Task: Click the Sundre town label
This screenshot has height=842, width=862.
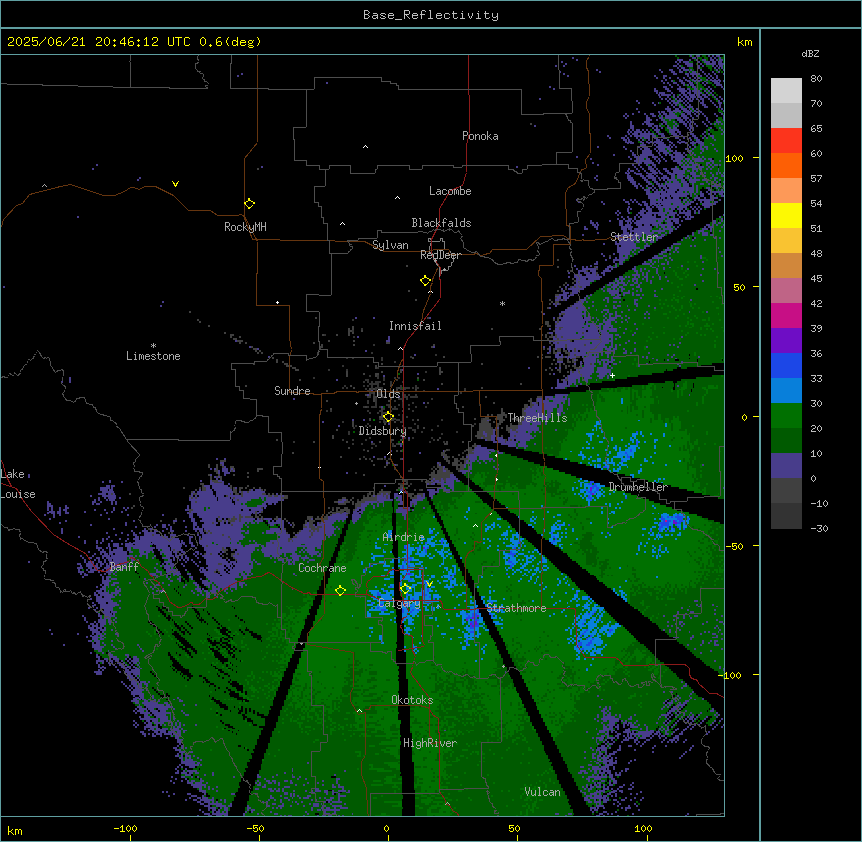Action: click(292, 391)
